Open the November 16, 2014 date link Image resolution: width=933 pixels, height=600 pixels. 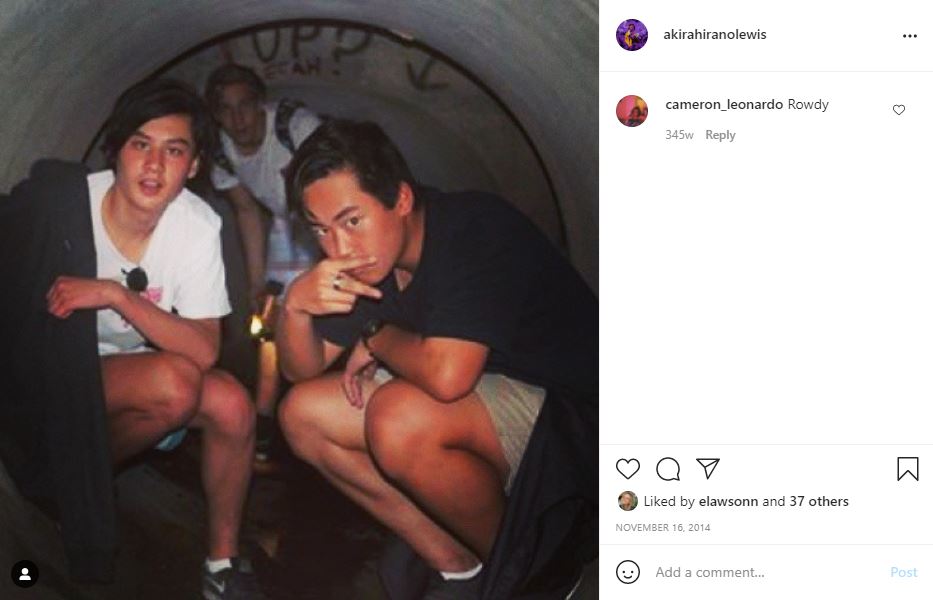point(663,527)
